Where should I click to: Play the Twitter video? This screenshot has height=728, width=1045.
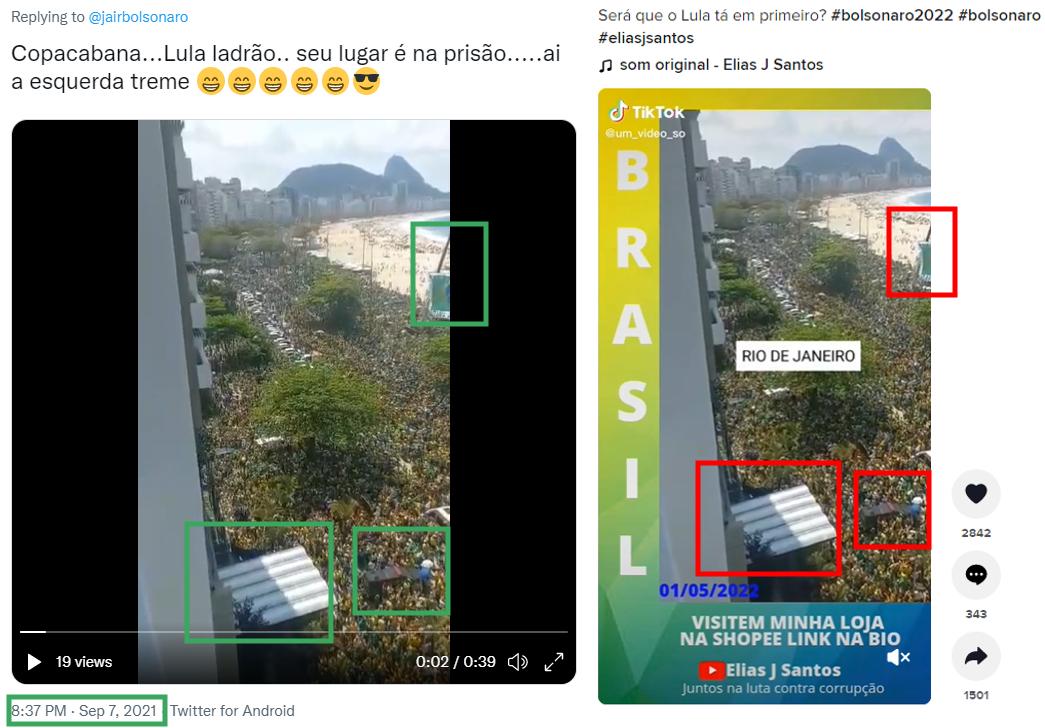coord(34,662)
